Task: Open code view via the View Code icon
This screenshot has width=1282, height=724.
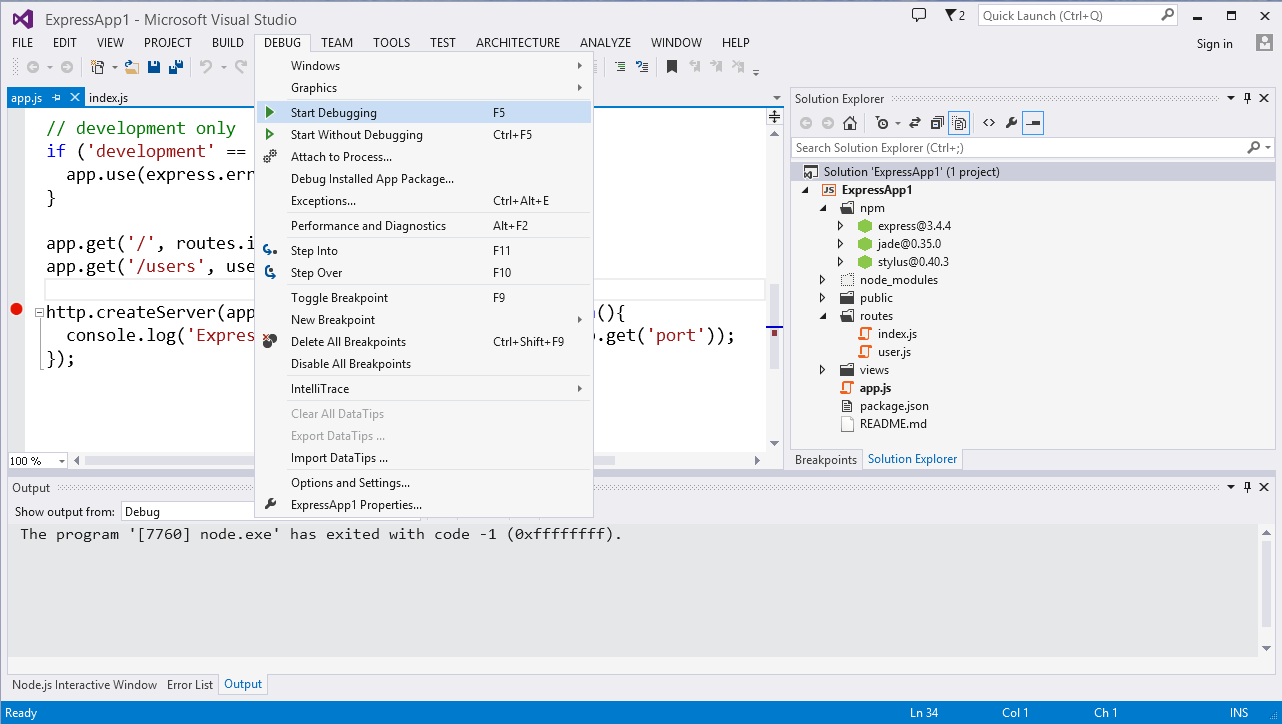Action: click(989, 122)
